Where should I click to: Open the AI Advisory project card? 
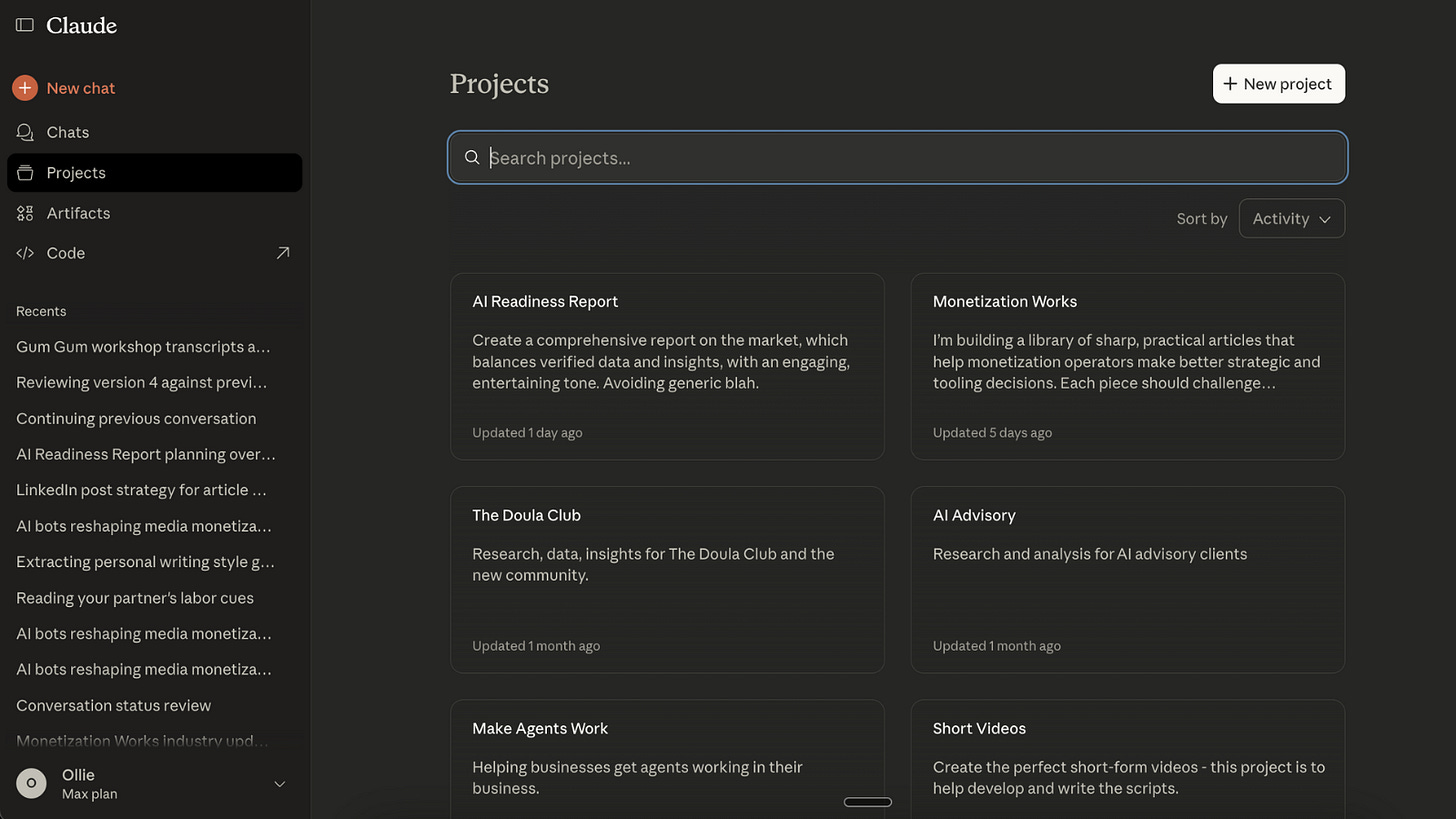click(1127, 579)
